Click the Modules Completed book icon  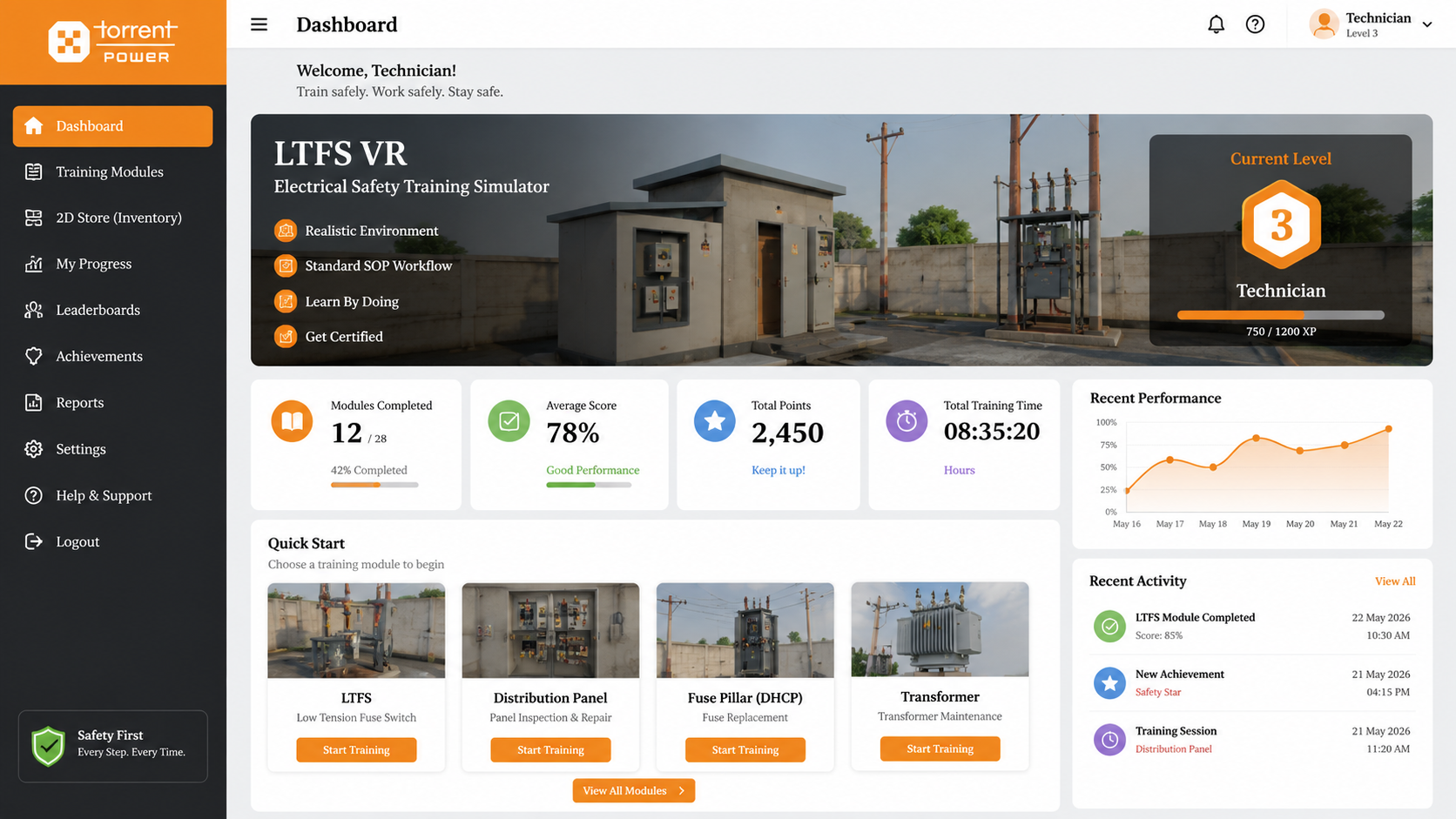(292, 421)
